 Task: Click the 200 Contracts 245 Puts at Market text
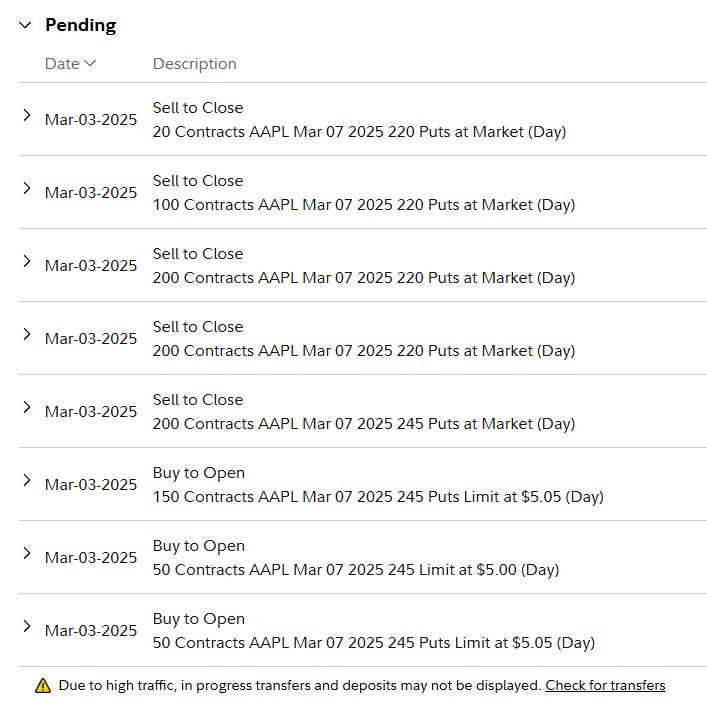click(x=364, y=424)
